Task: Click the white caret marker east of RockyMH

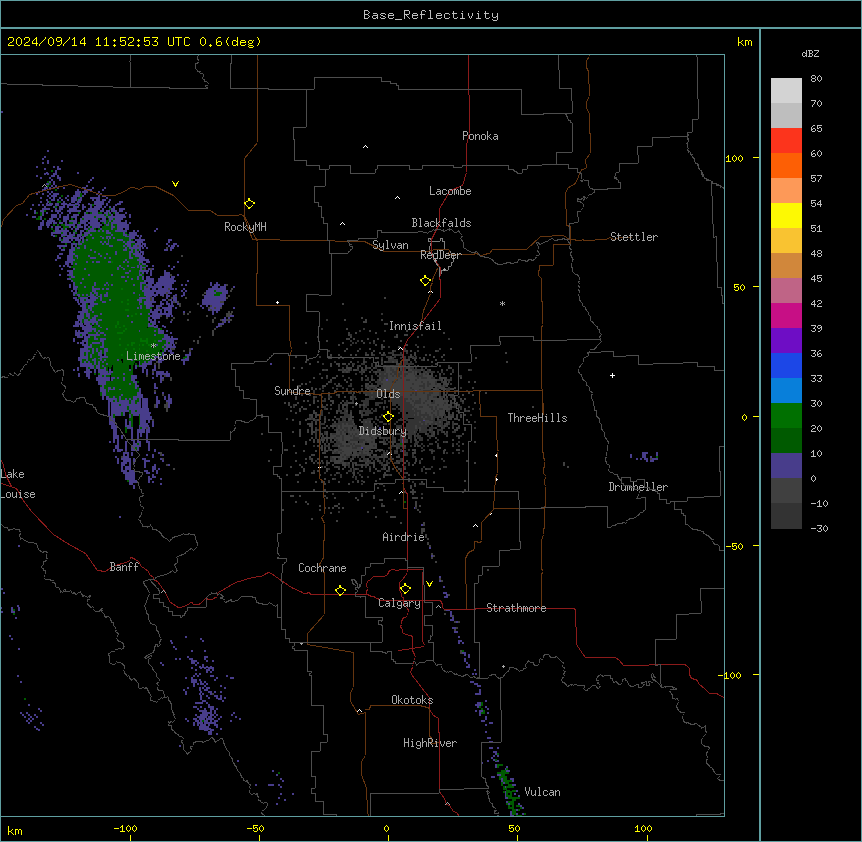Action: [x=342, y=224]
